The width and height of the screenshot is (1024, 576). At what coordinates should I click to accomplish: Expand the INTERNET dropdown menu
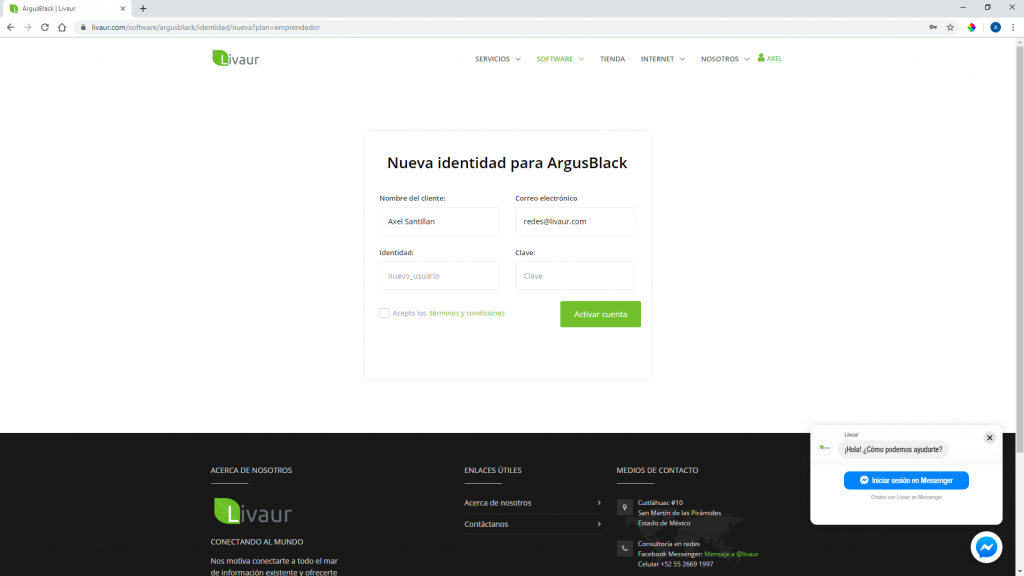pyautogui.click(x=662, y=59)
